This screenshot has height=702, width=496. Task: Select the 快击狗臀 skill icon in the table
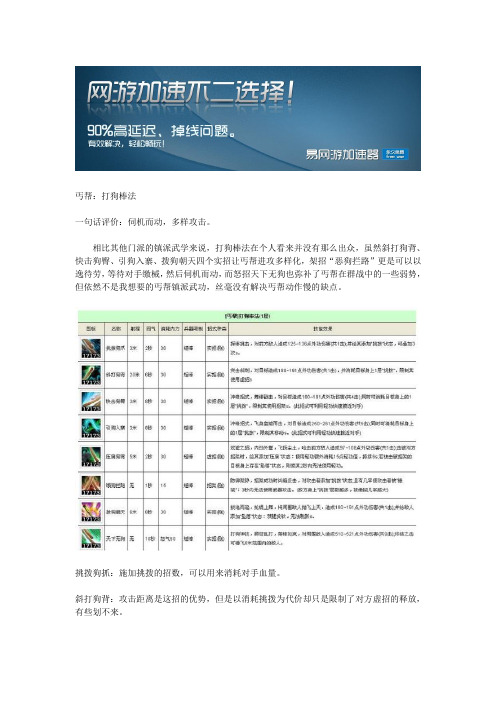tap(91, 402)
